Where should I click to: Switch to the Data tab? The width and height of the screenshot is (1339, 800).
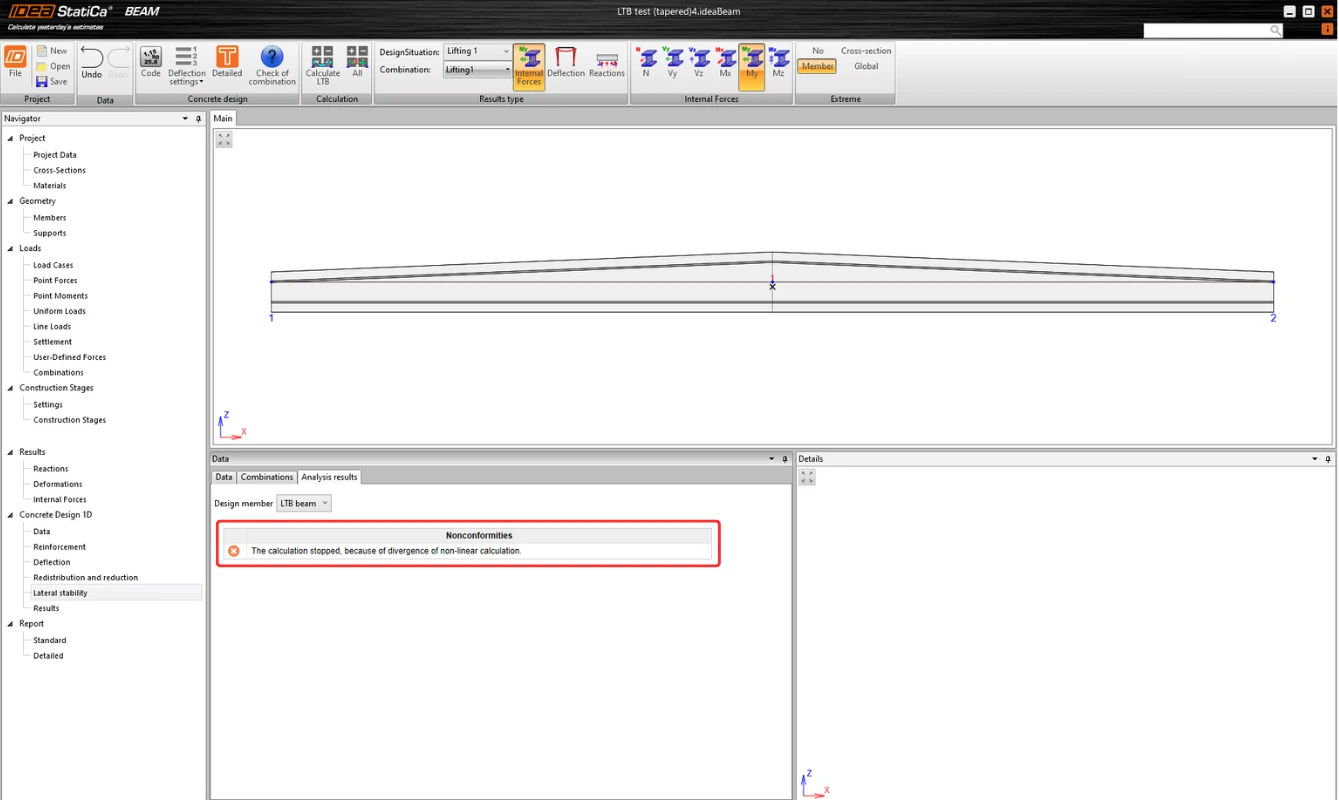pyautogui.click(x=224, y=477)
